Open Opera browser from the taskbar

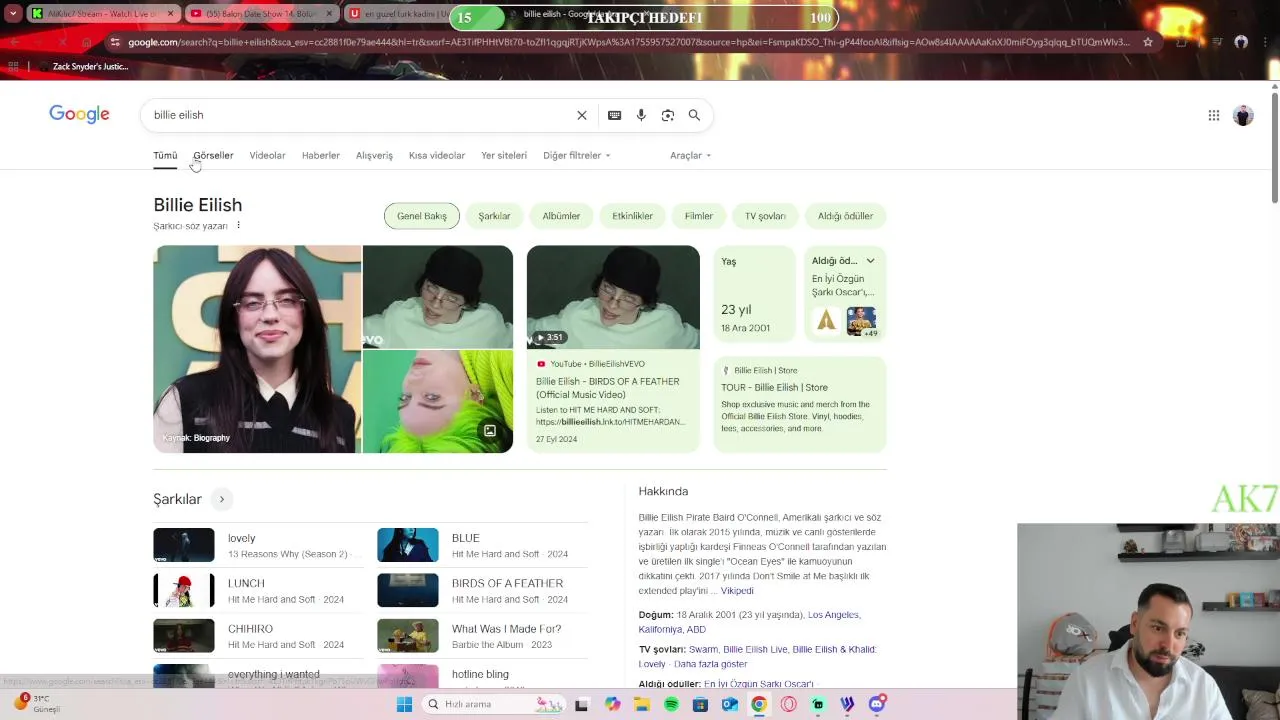click(x=788, y=704)
